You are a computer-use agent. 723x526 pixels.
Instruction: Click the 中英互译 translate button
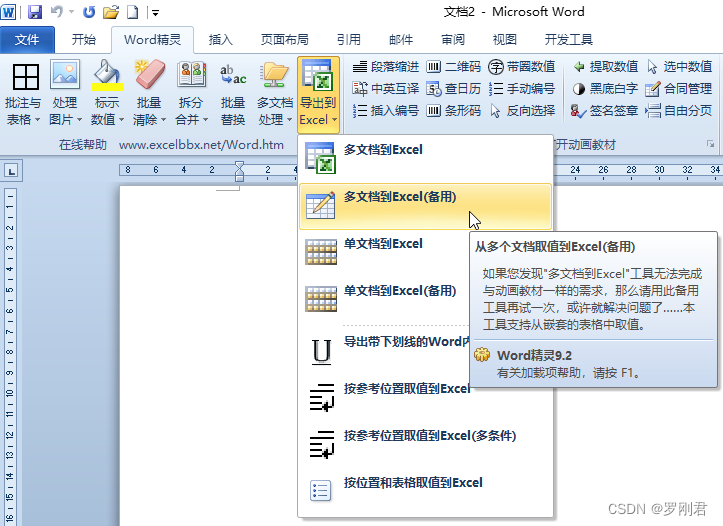pyautogui.click(x=385, y=89)
